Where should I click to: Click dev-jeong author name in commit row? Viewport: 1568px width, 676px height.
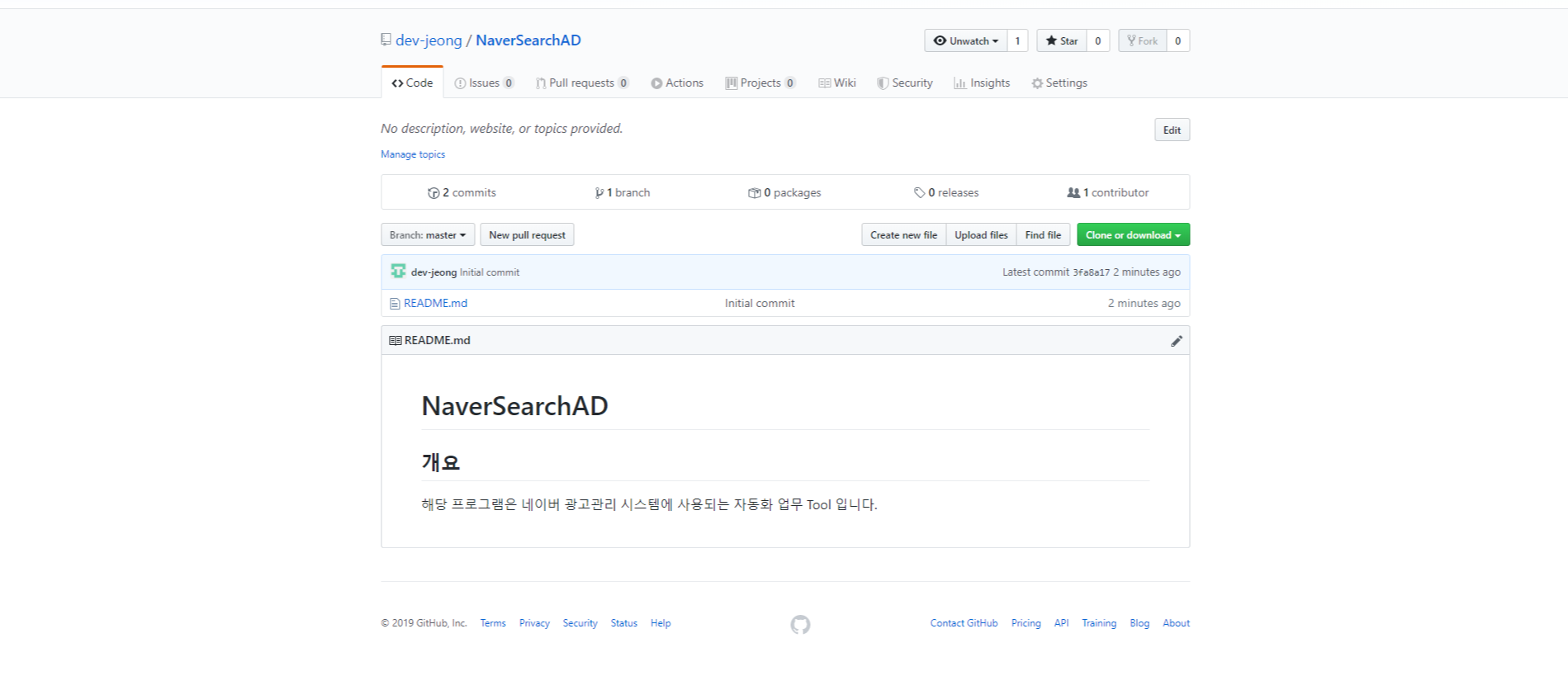point(433,272)
